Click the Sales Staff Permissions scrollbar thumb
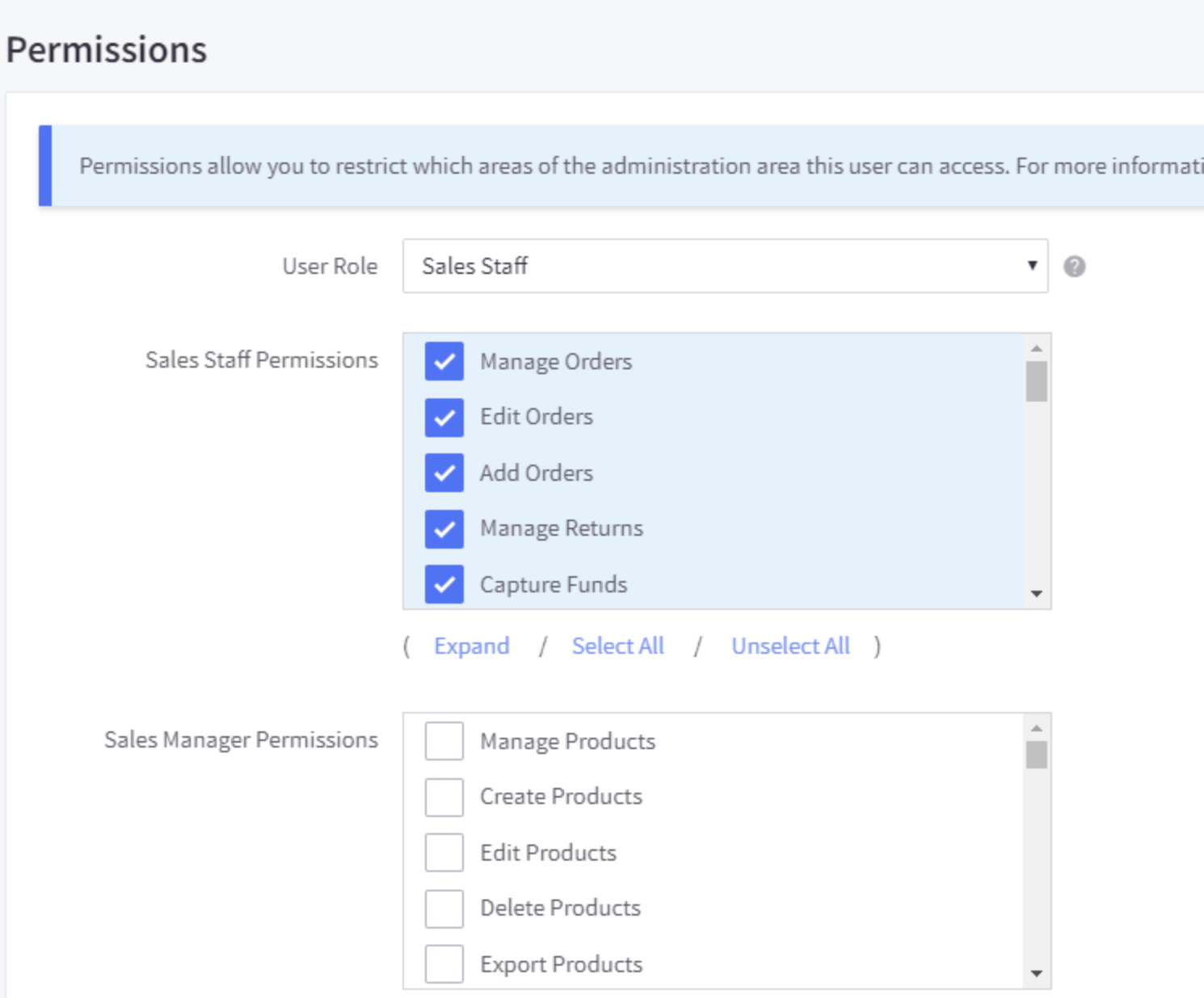This screenshot has width=1204, height=998. point(1037,381)
